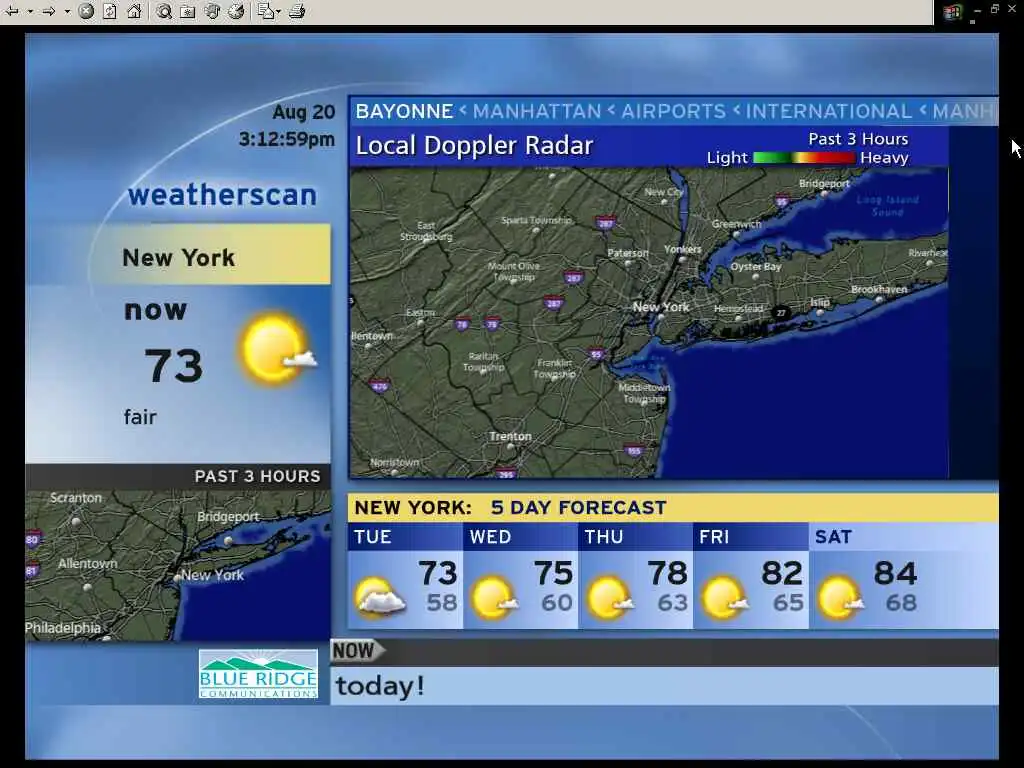Click the PAST 3 HOURS mini map header
The image size is (1024, 768).
point(178,477)
